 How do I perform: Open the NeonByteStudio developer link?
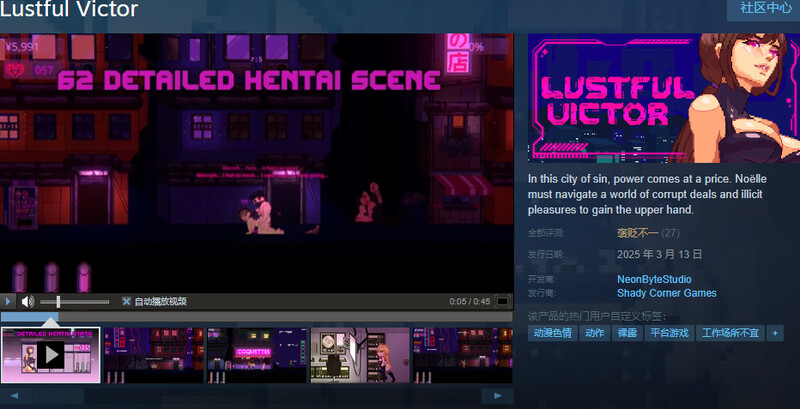coord(654,279)
